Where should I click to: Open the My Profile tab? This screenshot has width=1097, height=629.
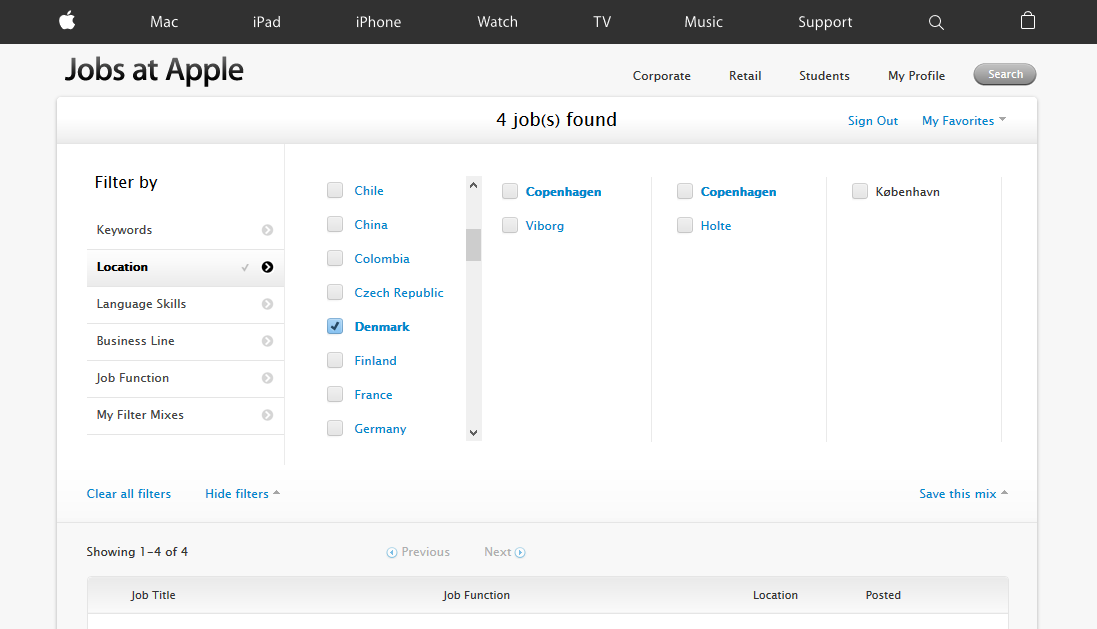[x=916, y=76]
